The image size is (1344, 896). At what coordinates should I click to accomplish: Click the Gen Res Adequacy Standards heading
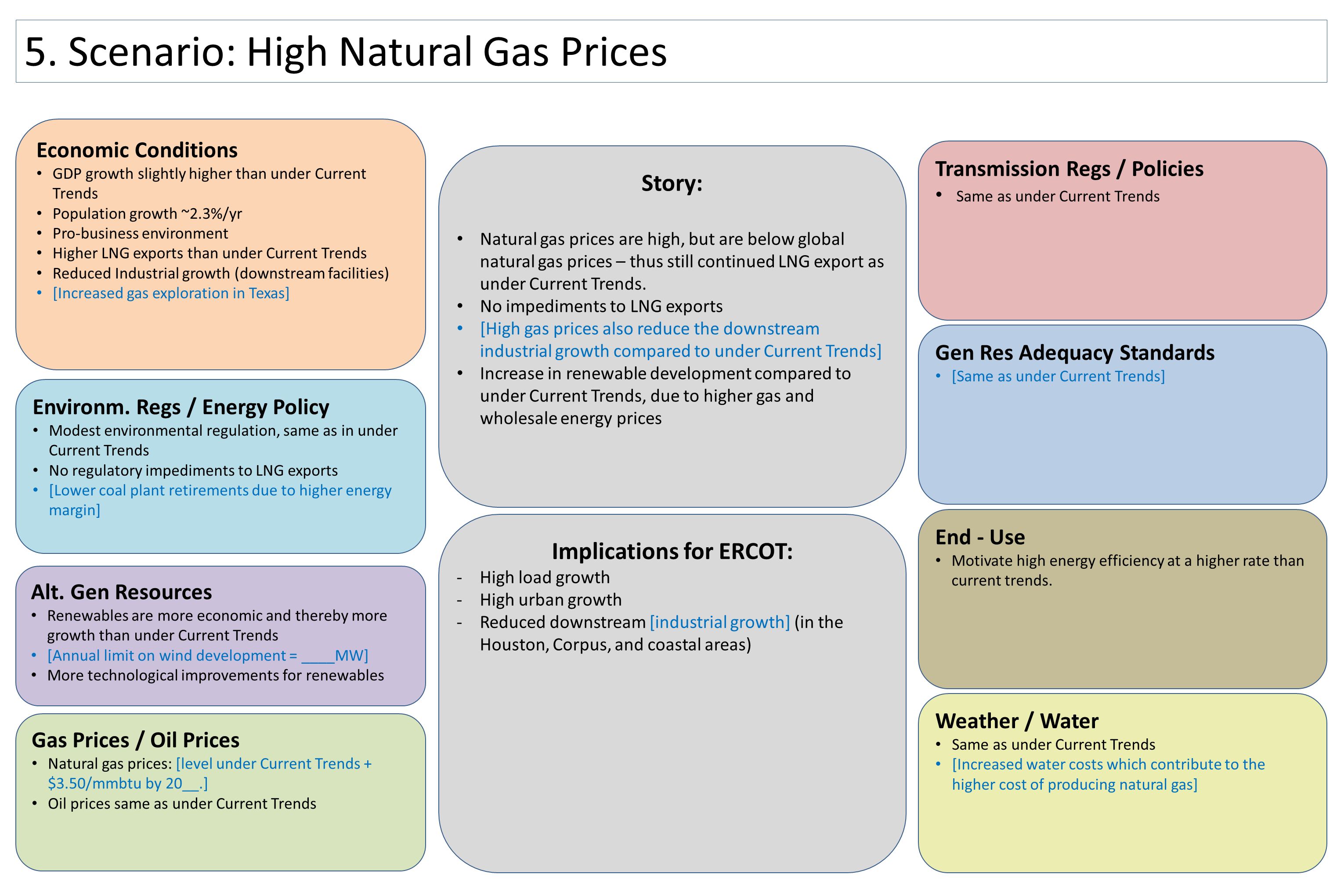click(x=1075, y=353)
